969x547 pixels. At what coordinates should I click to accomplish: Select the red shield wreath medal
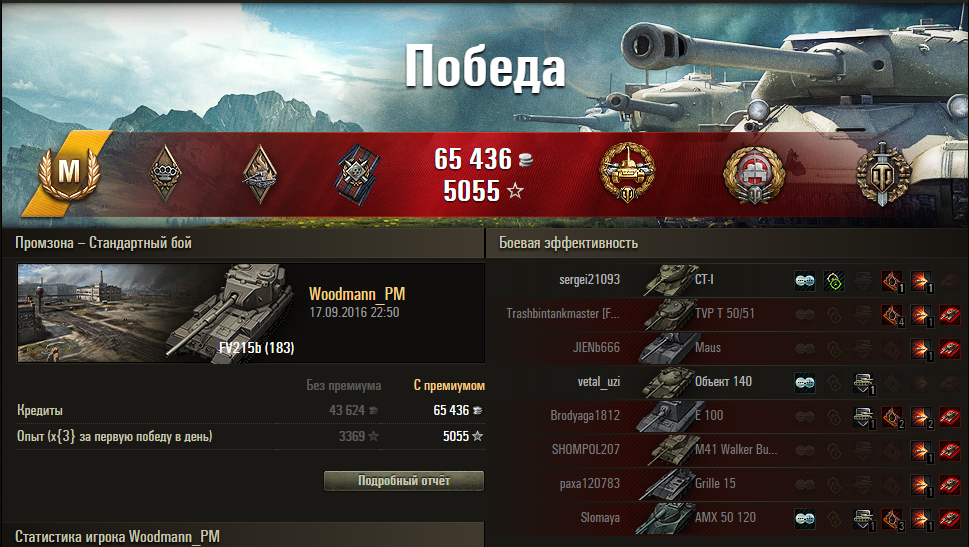pos(754,174)
